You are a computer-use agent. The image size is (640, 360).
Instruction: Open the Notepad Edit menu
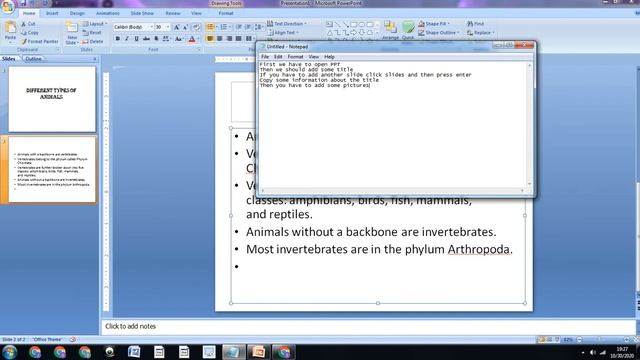coord(278,57)
